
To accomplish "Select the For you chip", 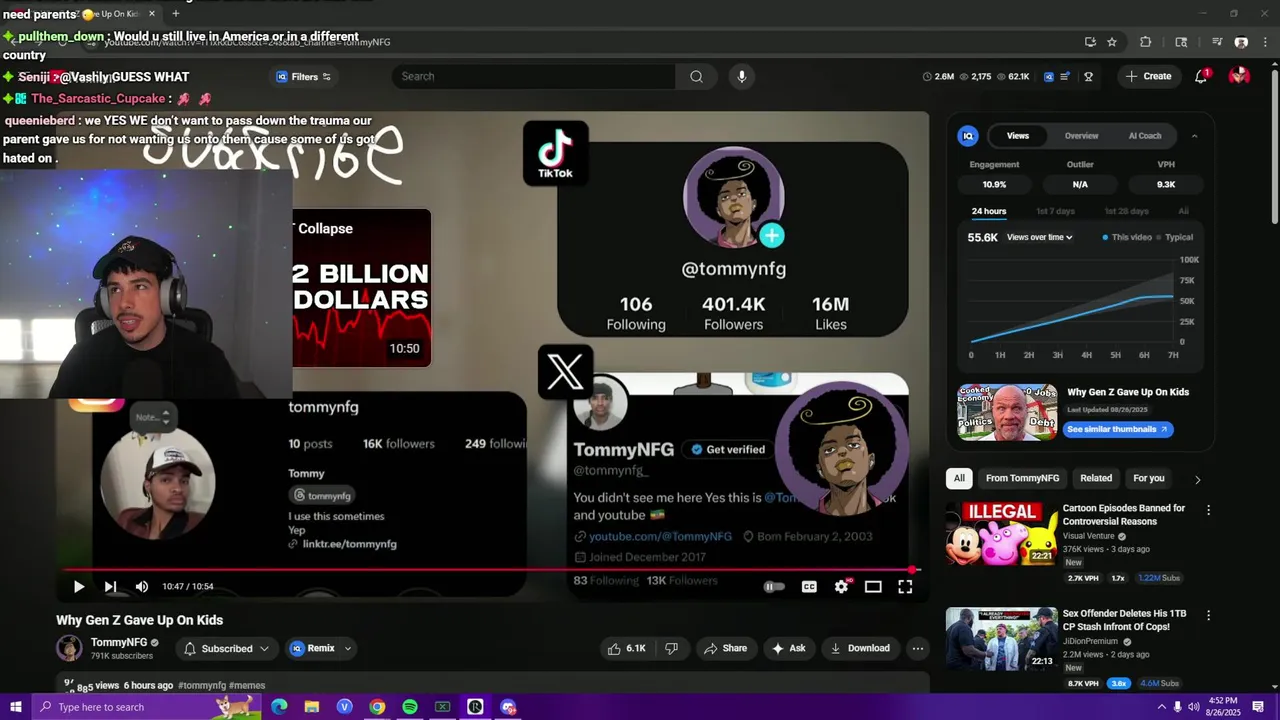I will [1149, 478].
